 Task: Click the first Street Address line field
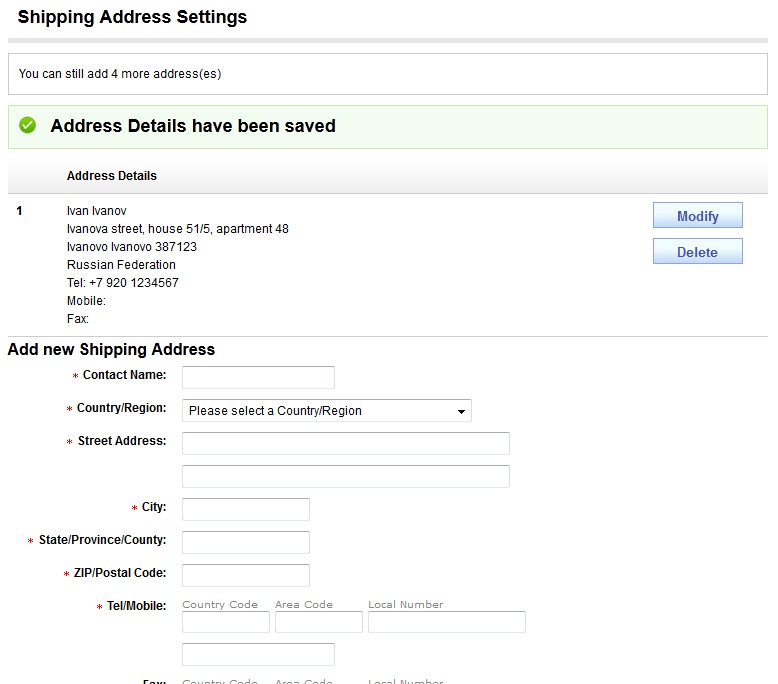345,443
